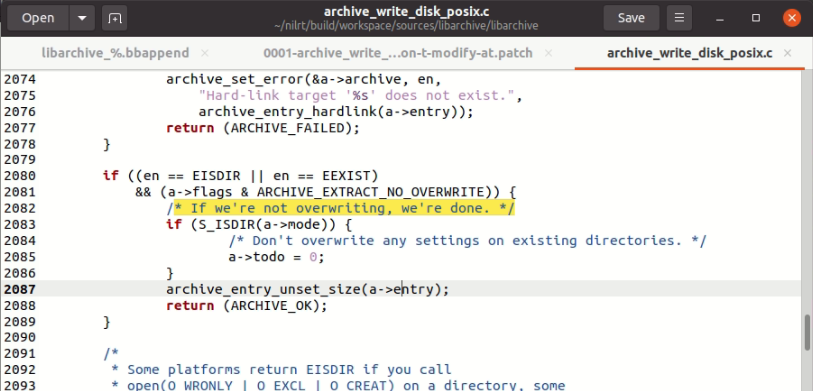Click the a->todo = 0 statement
813x391 pixels.
pos(276,257)
